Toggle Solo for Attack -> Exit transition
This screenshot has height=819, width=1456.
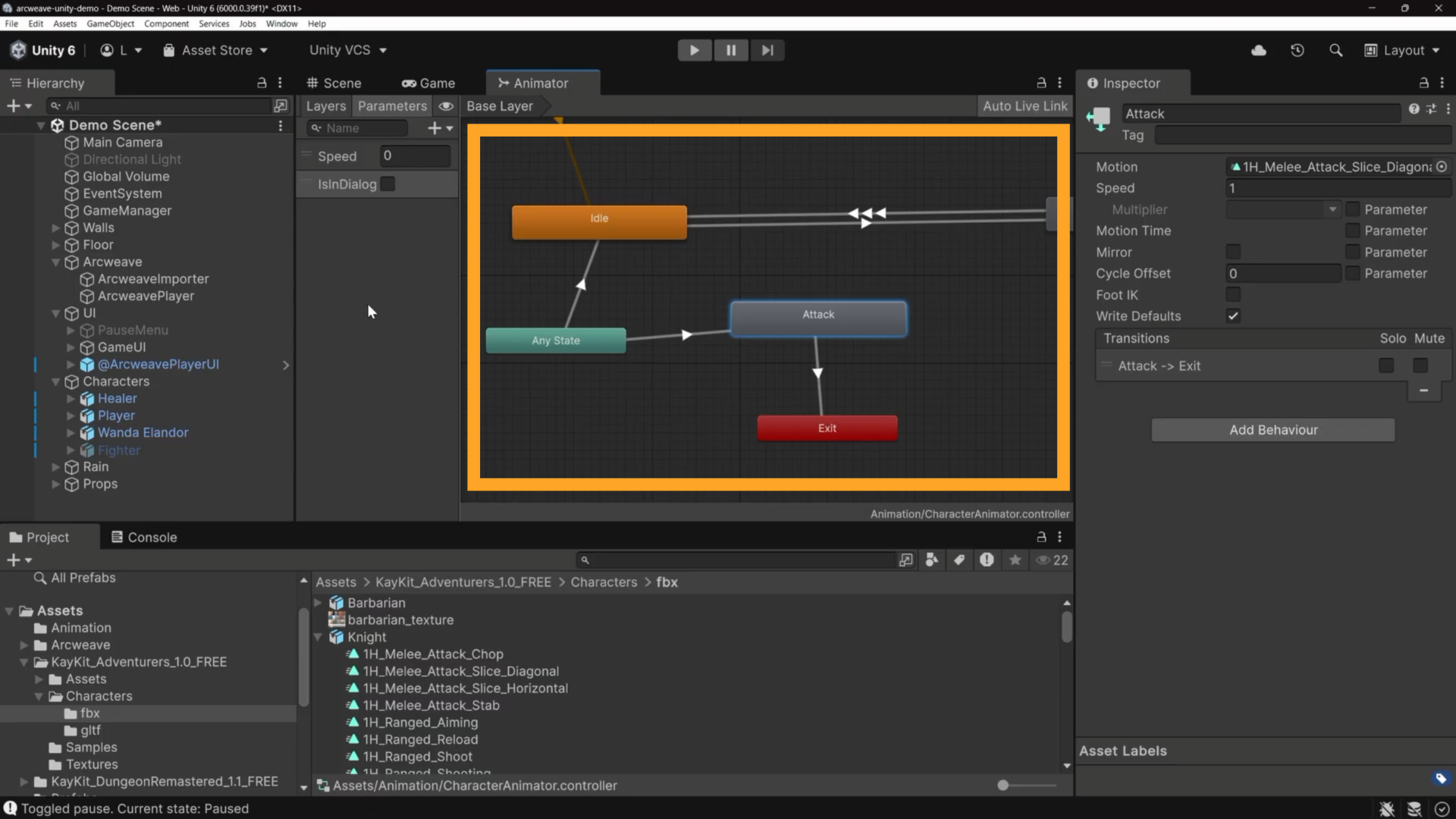pos(1386,366)
